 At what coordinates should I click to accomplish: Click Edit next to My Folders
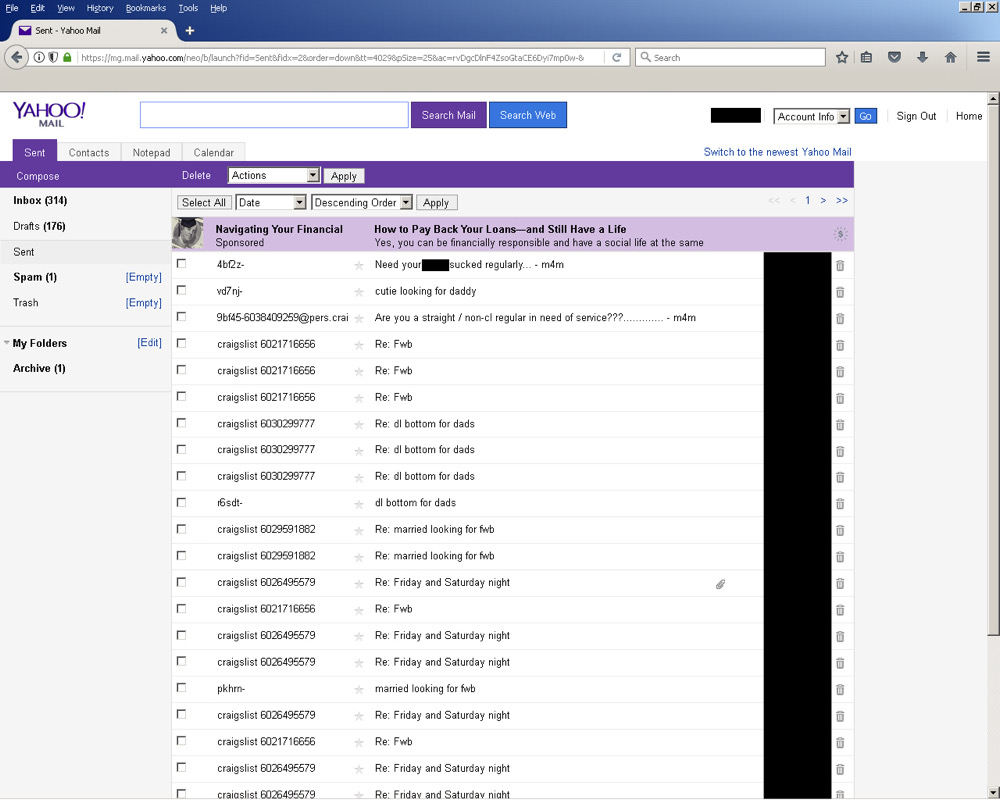[149, 343]
